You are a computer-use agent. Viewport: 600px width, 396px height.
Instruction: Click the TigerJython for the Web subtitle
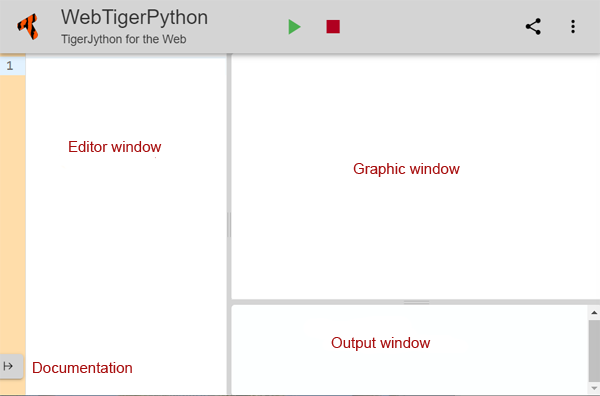point(124,39)
